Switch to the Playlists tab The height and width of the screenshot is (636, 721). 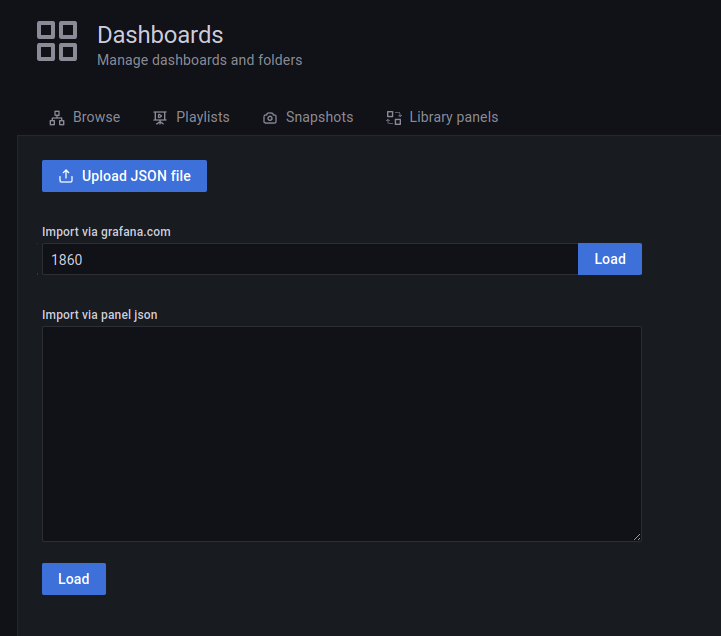[191, 118]
